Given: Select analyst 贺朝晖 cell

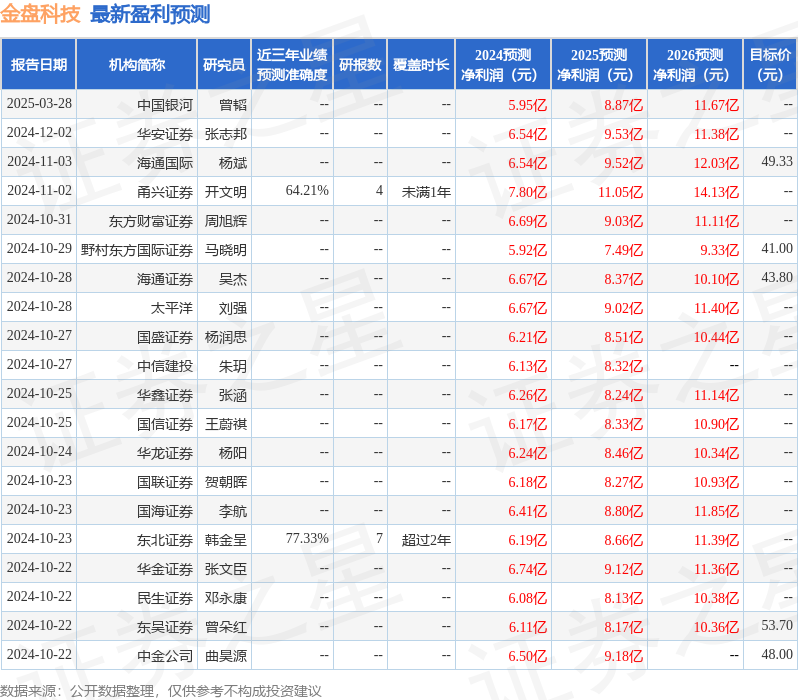Looking at the screenshot, I should tap(226, 482).
